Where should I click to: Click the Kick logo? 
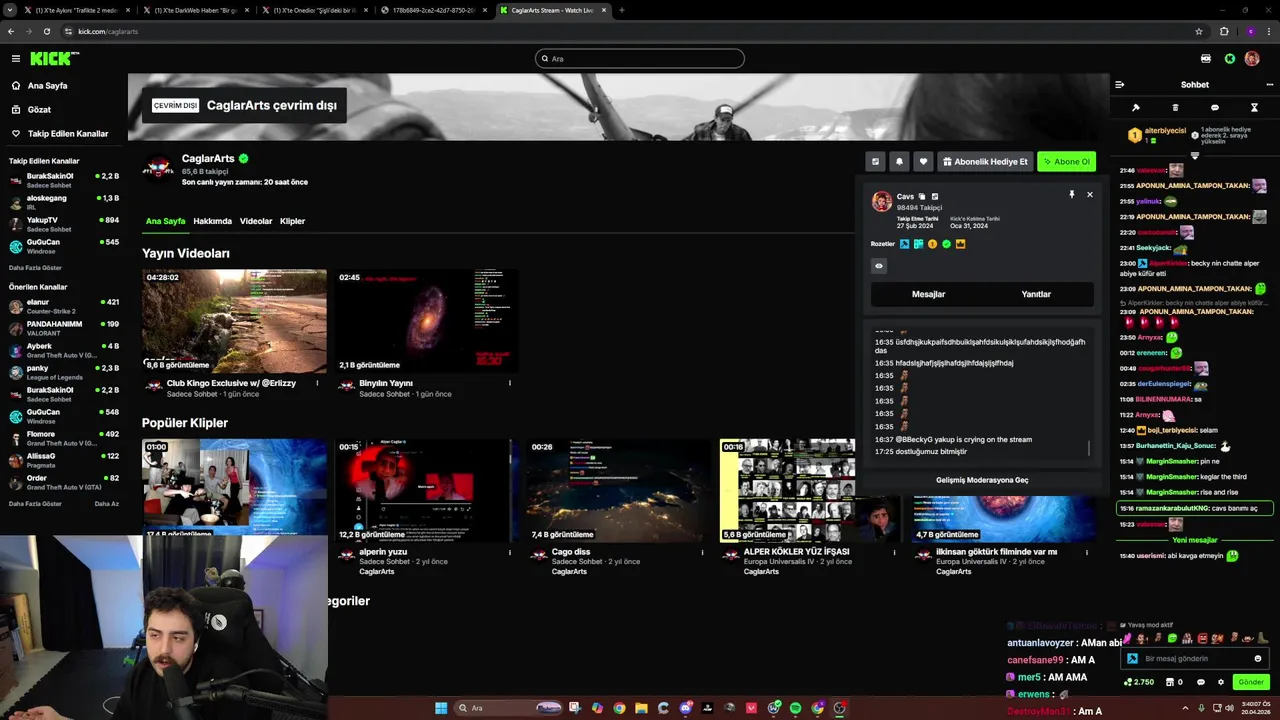coord(54,59)
